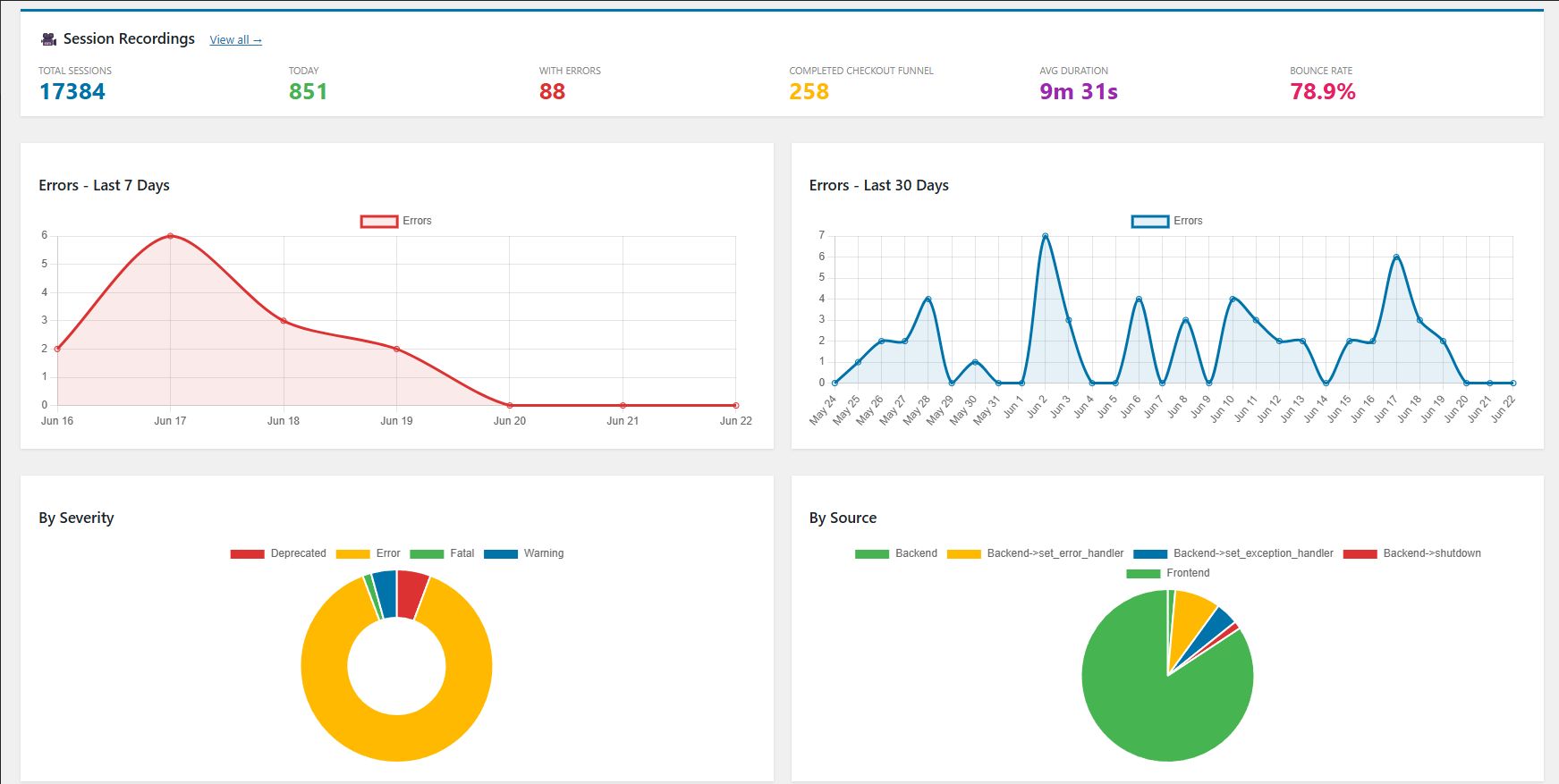Toggle the Warning severity legend swatch
Screen dimensions: 1559x784
point(501,553)
